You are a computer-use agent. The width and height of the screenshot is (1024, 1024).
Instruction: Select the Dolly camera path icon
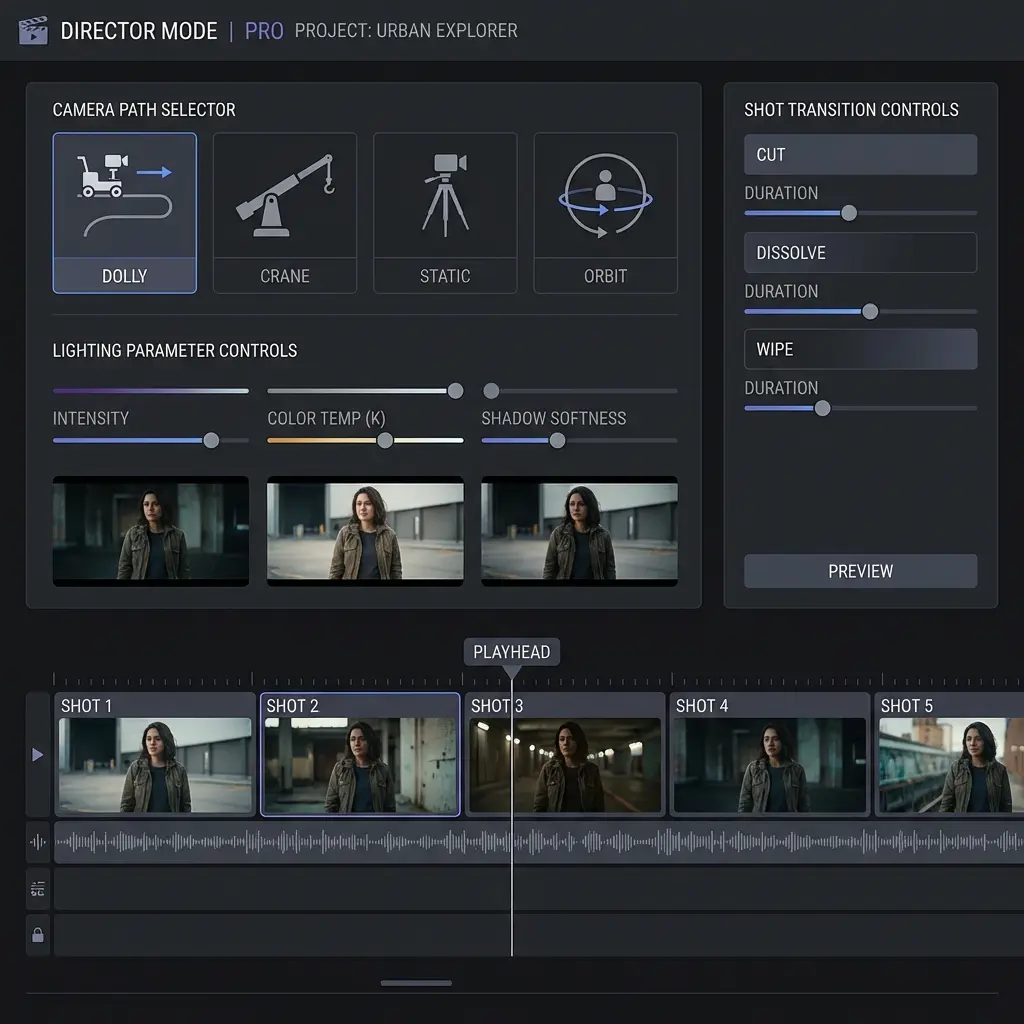[124, 195]
